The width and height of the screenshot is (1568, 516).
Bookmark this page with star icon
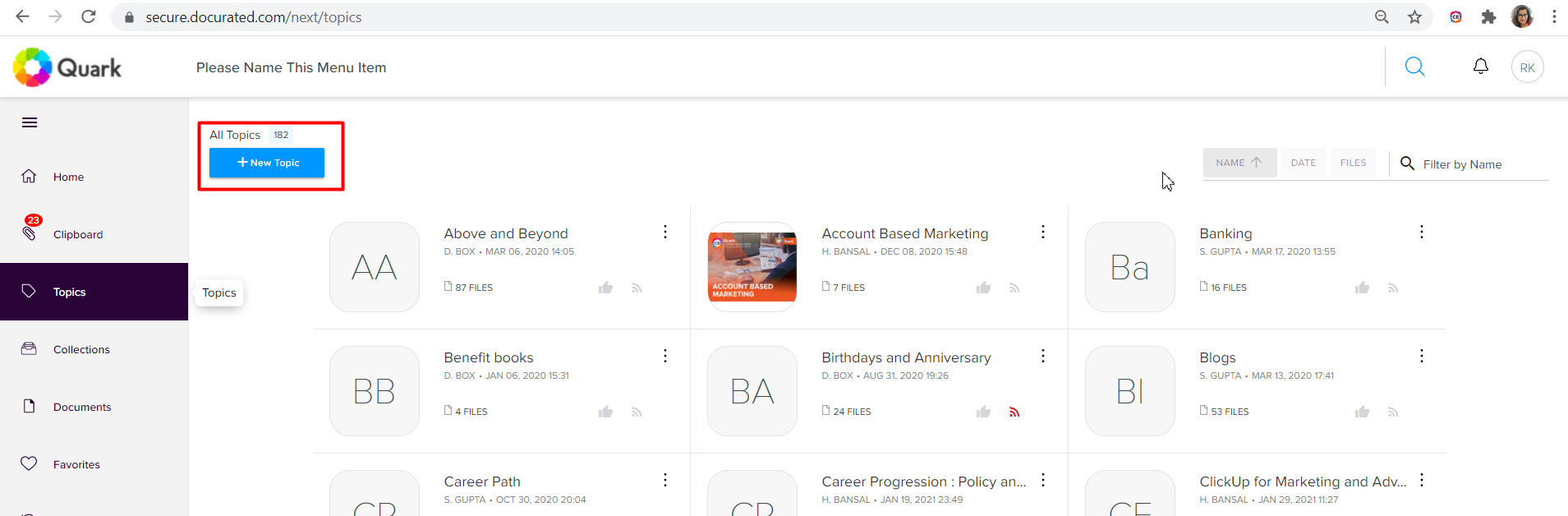point(1414,16)
